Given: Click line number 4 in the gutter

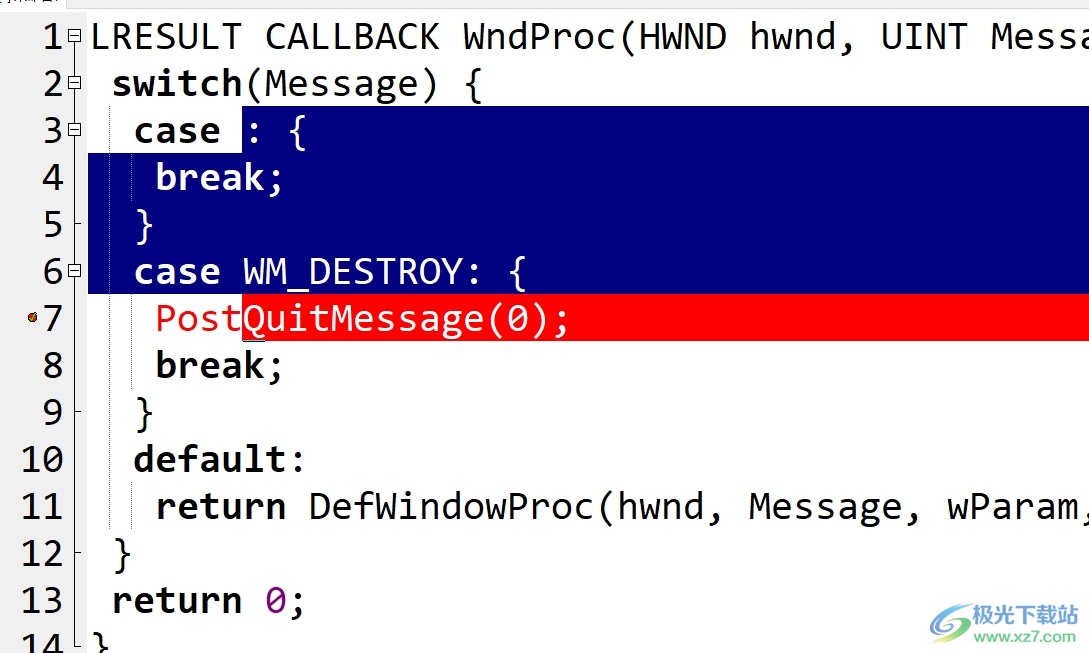Looking at the screenshot, I should (x=53, y=177).
